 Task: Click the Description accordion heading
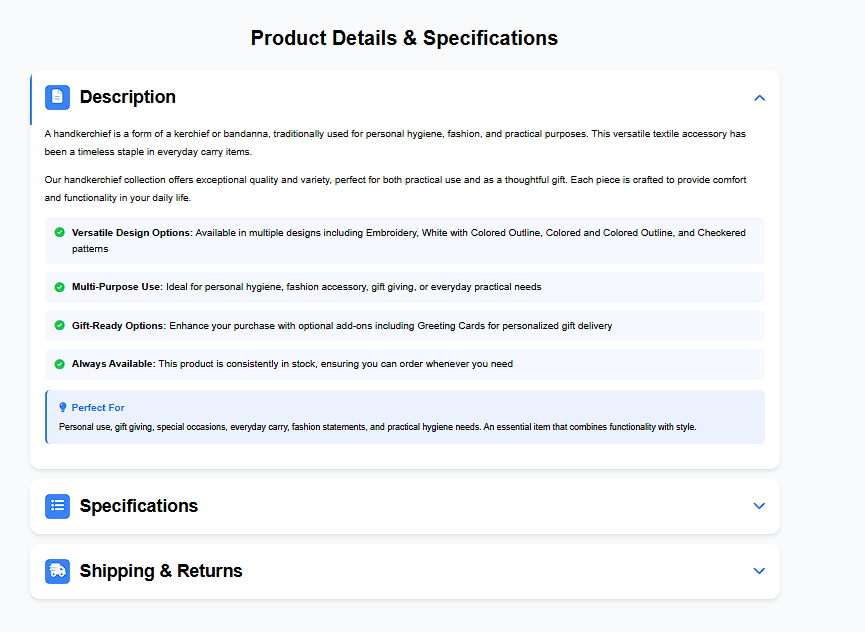point(127,97)
